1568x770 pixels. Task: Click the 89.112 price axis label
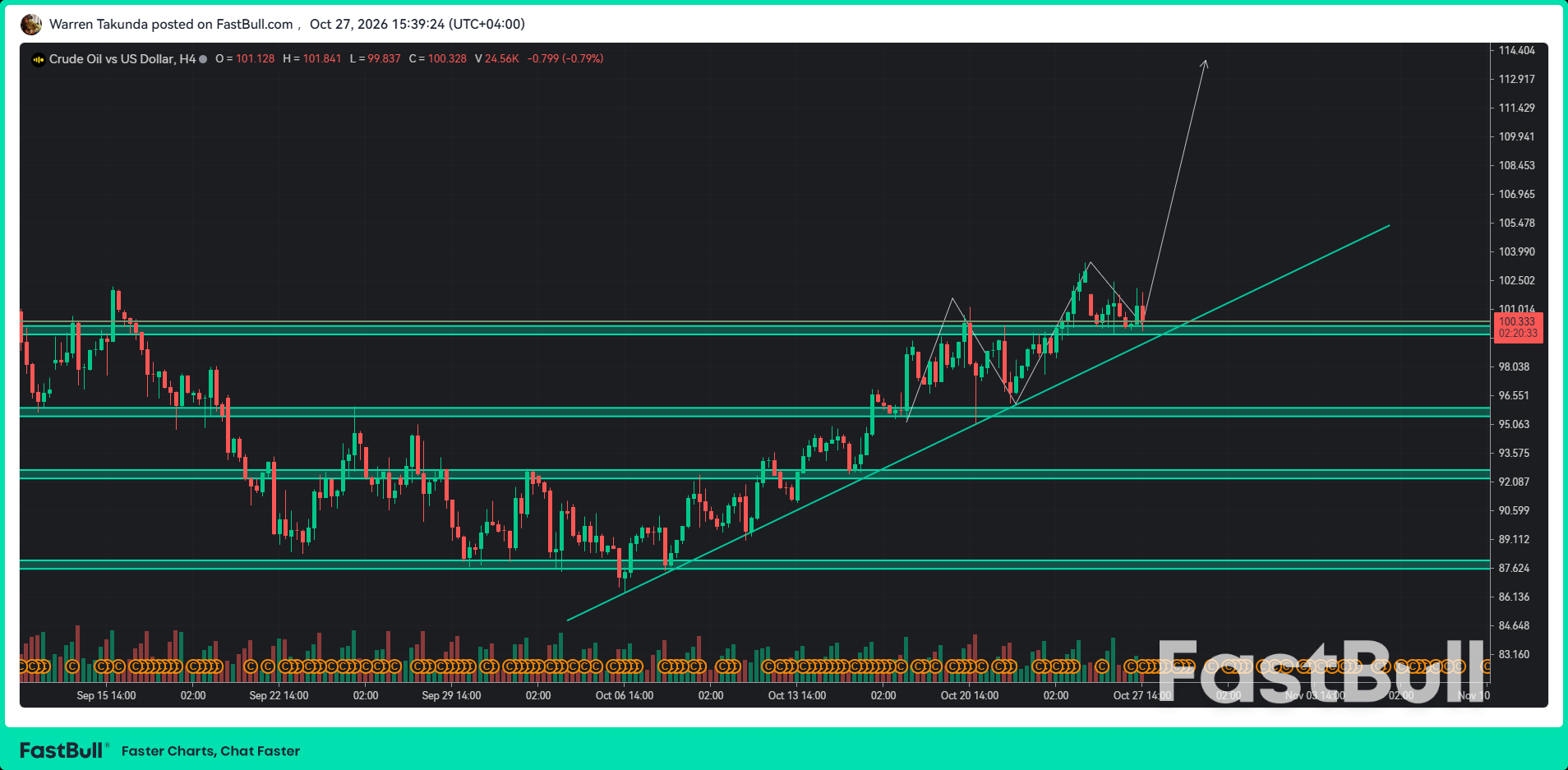[1515, 540]
